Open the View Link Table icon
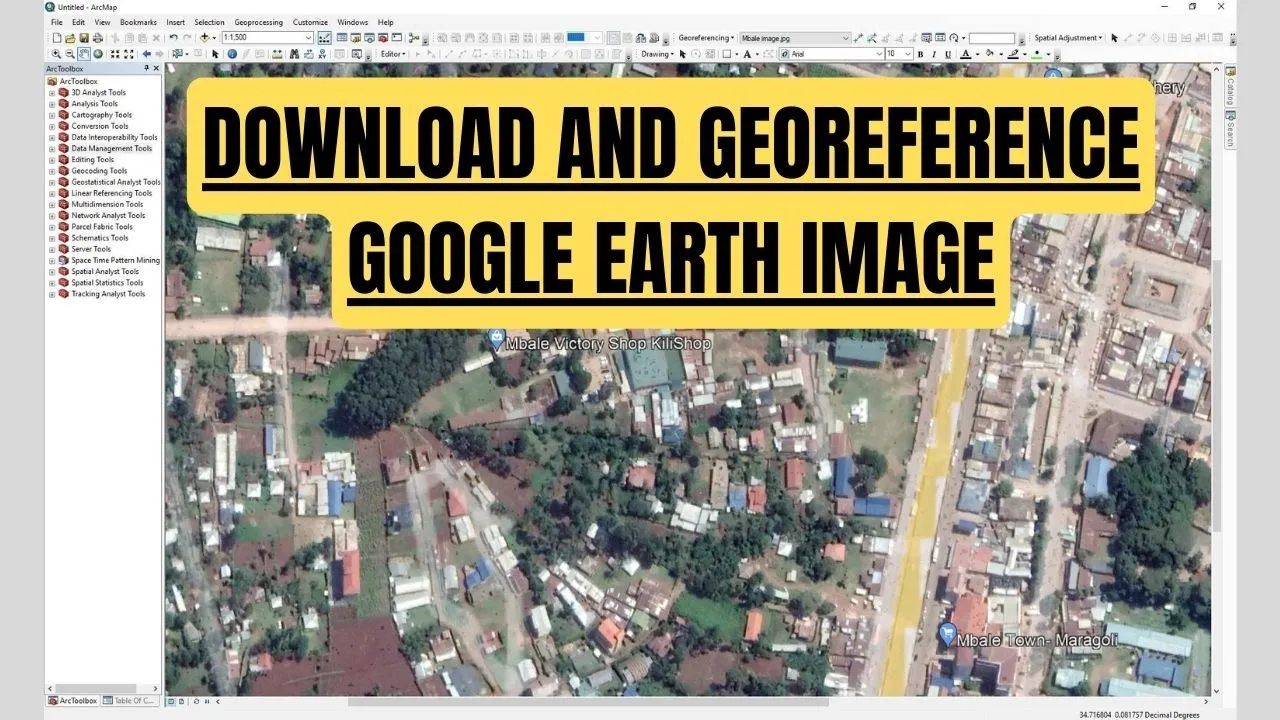 [x=940, y=38]
